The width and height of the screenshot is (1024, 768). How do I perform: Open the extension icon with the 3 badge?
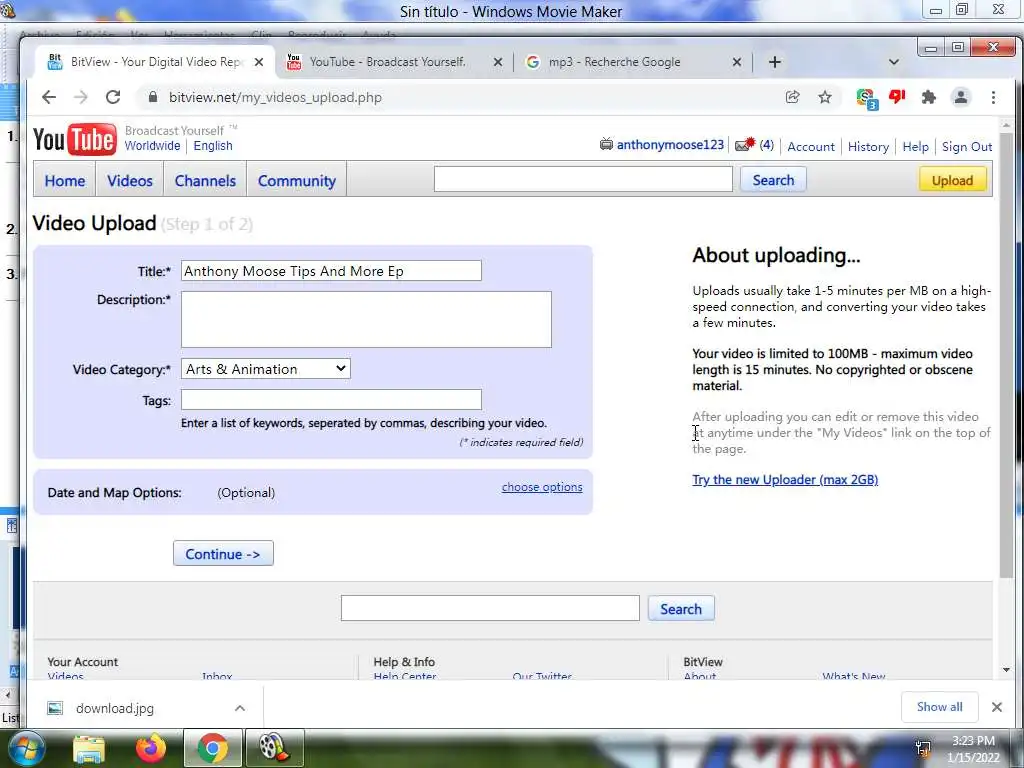click(x=867, y=99)
